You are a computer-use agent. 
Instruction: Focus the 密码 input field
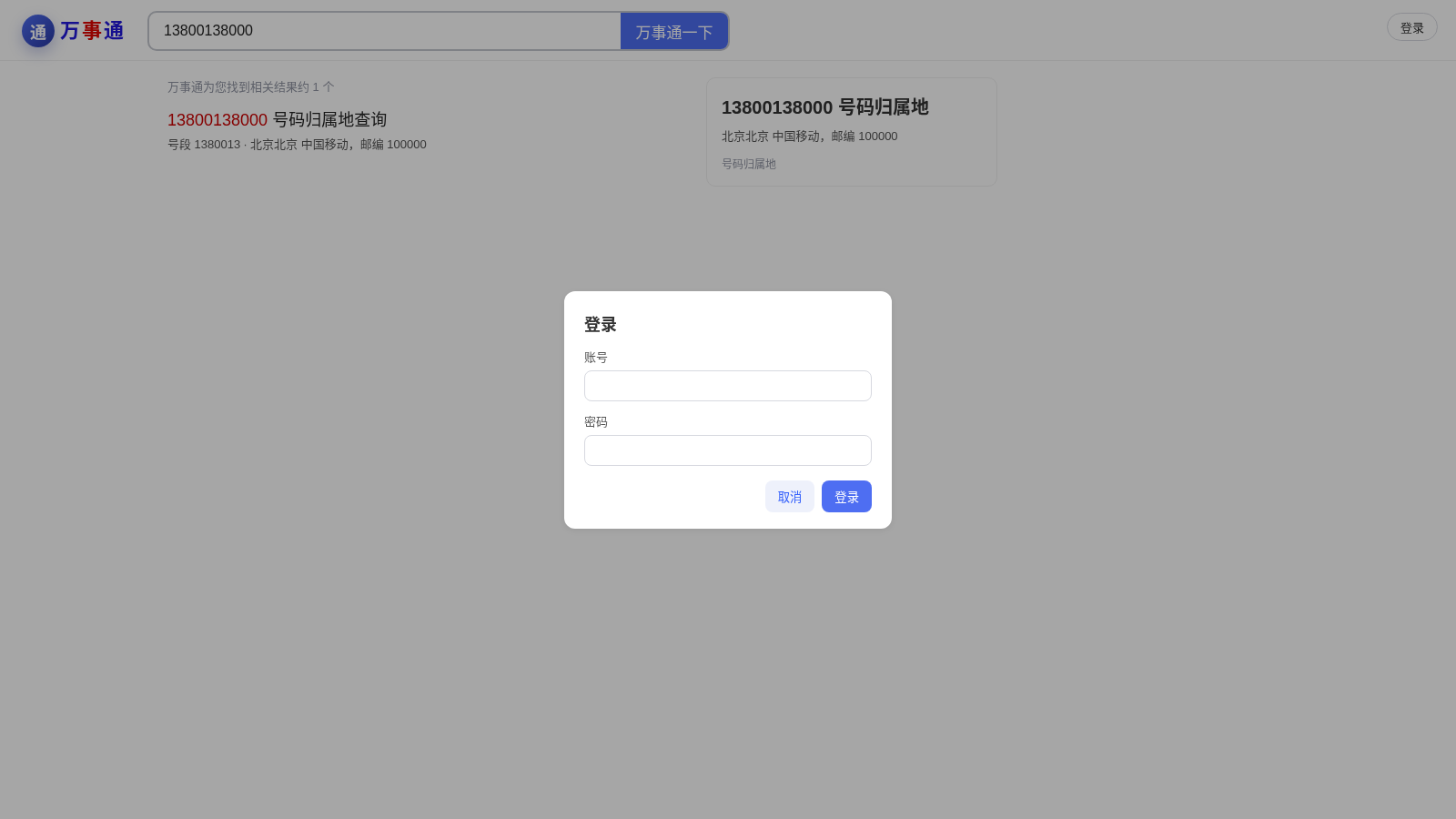728,450
